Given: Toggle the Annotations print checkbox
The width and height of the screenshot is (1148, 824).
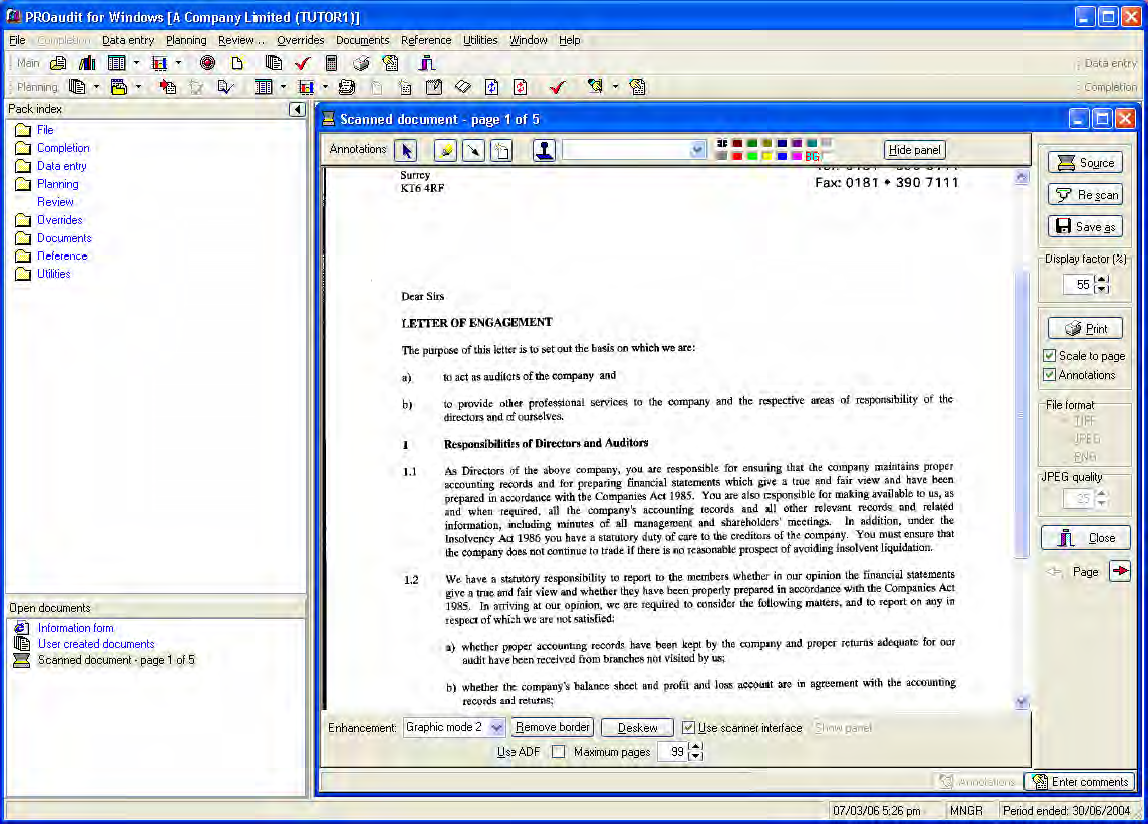Looking at the screenshot, I should (x=1049, y=374).
